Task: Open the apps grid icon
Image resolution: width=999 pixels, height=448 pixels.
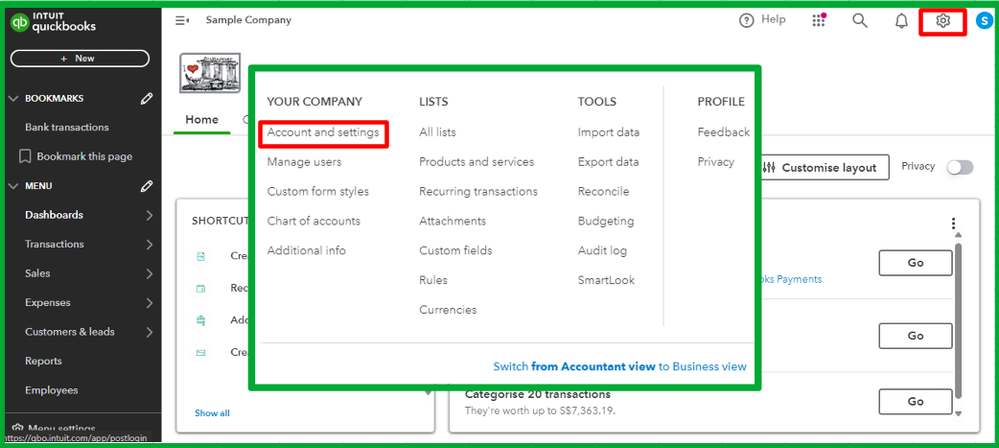Action: tap(820, 21)
